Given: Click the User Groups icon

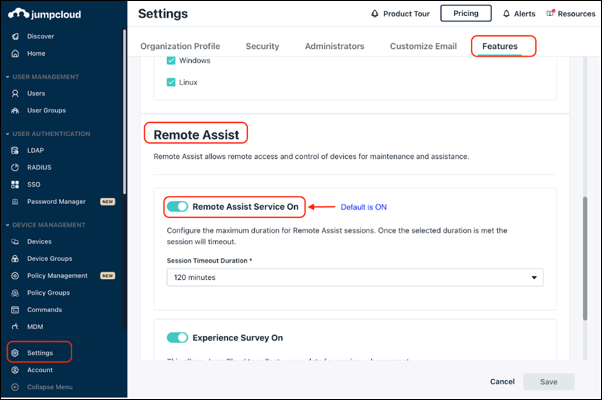Looking at the screenshot, I should 15,111.
